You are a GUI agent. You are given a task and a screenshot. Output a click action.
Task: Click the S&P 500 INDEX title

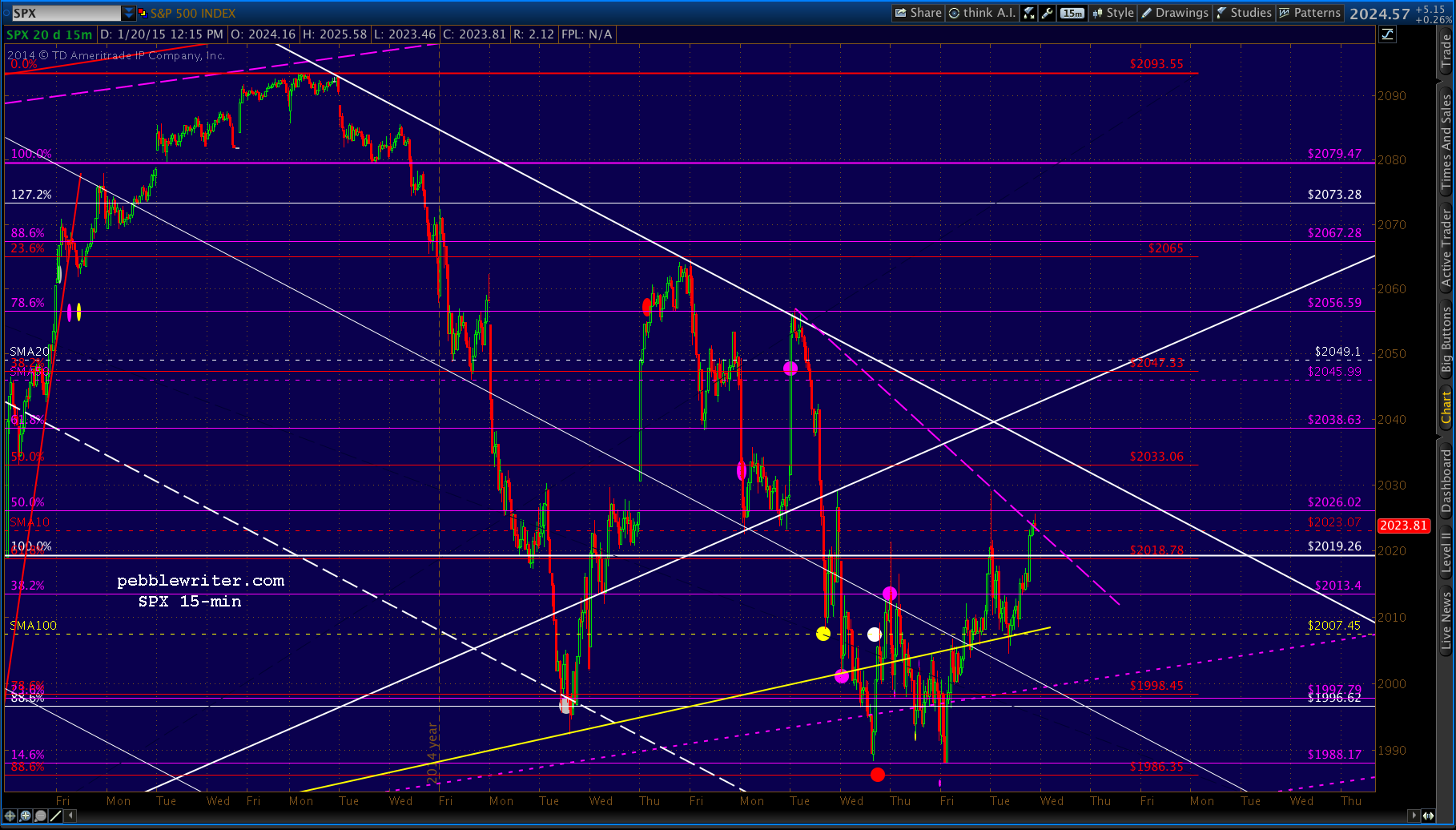point(193,13)
